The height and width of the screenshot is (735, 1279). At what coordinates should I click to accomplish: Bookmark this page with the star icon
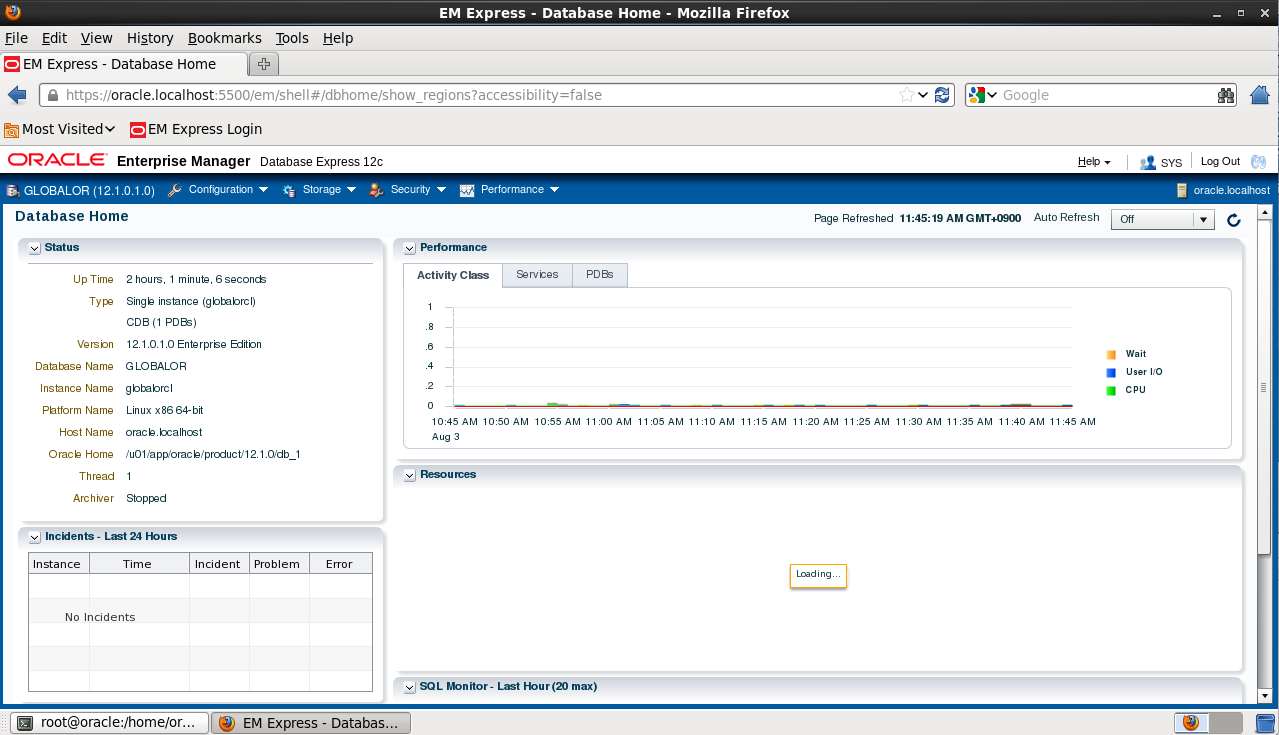tap(906, 95)
